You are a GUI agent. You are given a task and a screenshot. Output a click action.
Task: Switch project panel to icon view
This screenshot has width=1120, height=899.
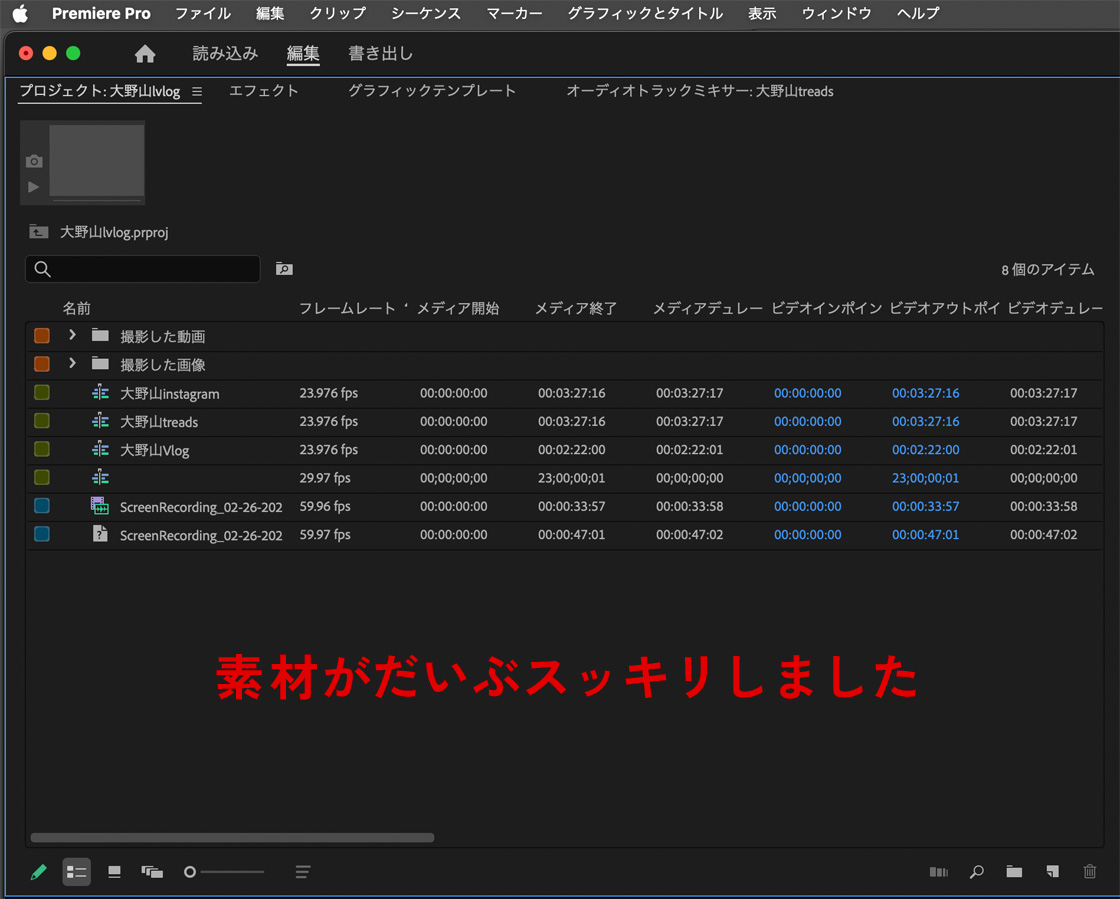114,872
